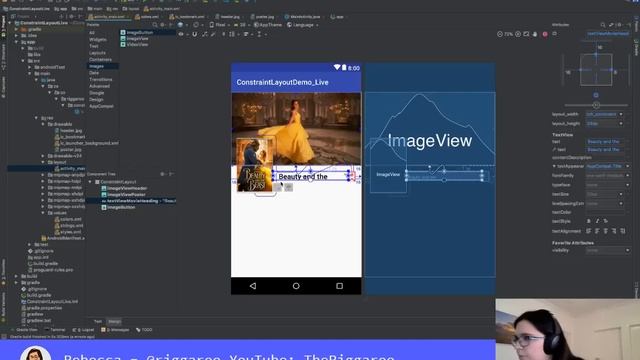Viewport: 640px width, 360px height.
Task: Select the Containers palette category
Action: [100, 60]
